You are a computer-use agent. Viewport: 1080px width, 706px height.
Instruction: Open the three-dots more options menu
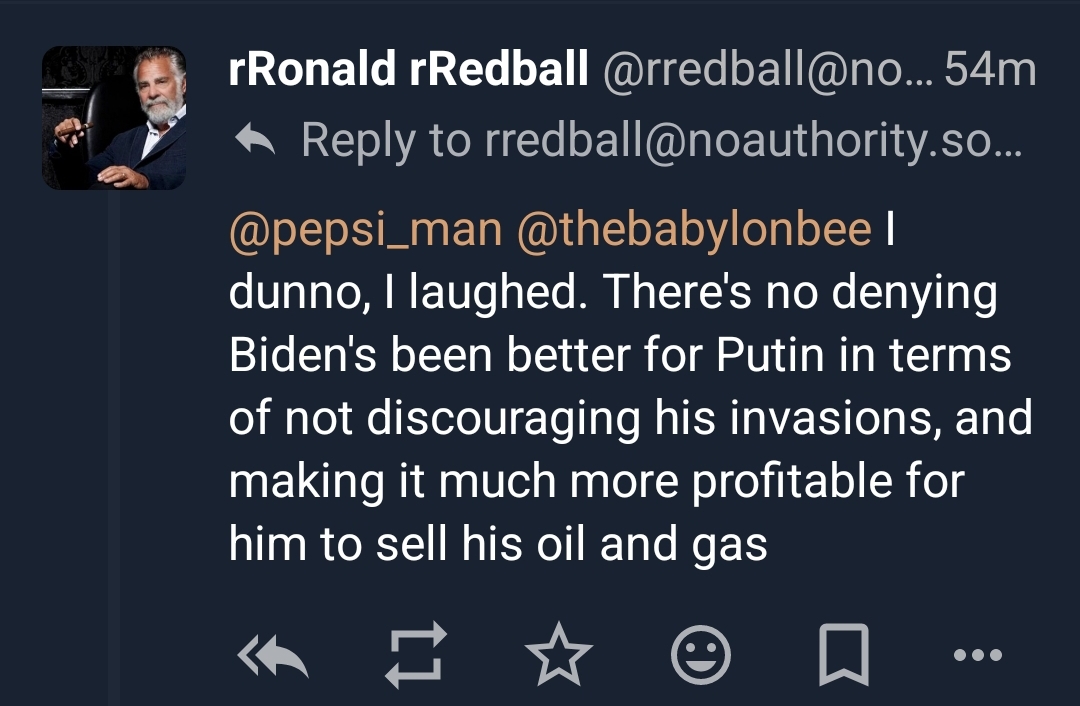(x=977, y=656)
